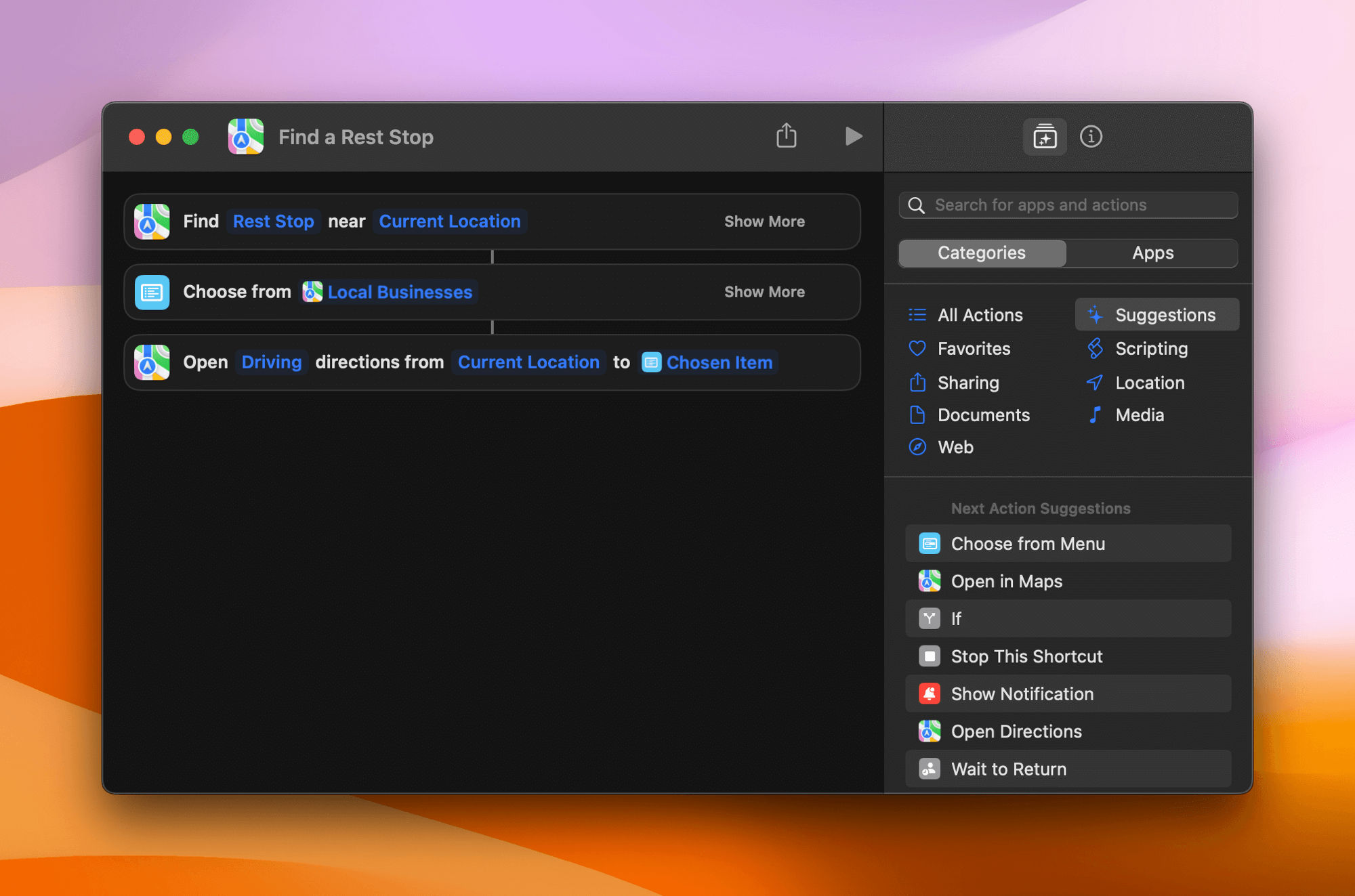
Task: Change the Rest Stop search parameter
Action: 274,221
